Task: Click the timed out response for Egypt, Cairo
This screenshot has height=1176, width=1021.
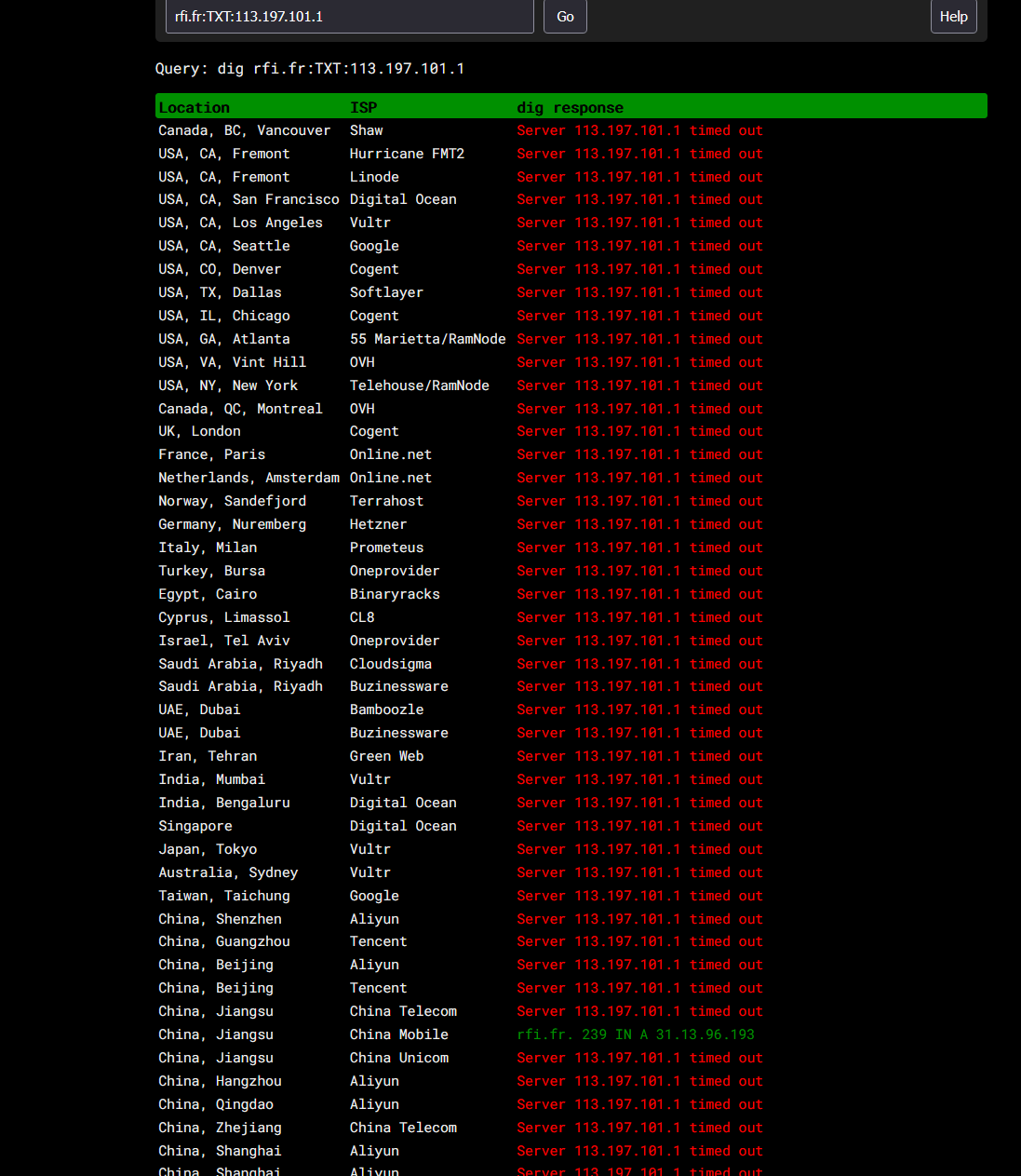Action: (639, 594)
